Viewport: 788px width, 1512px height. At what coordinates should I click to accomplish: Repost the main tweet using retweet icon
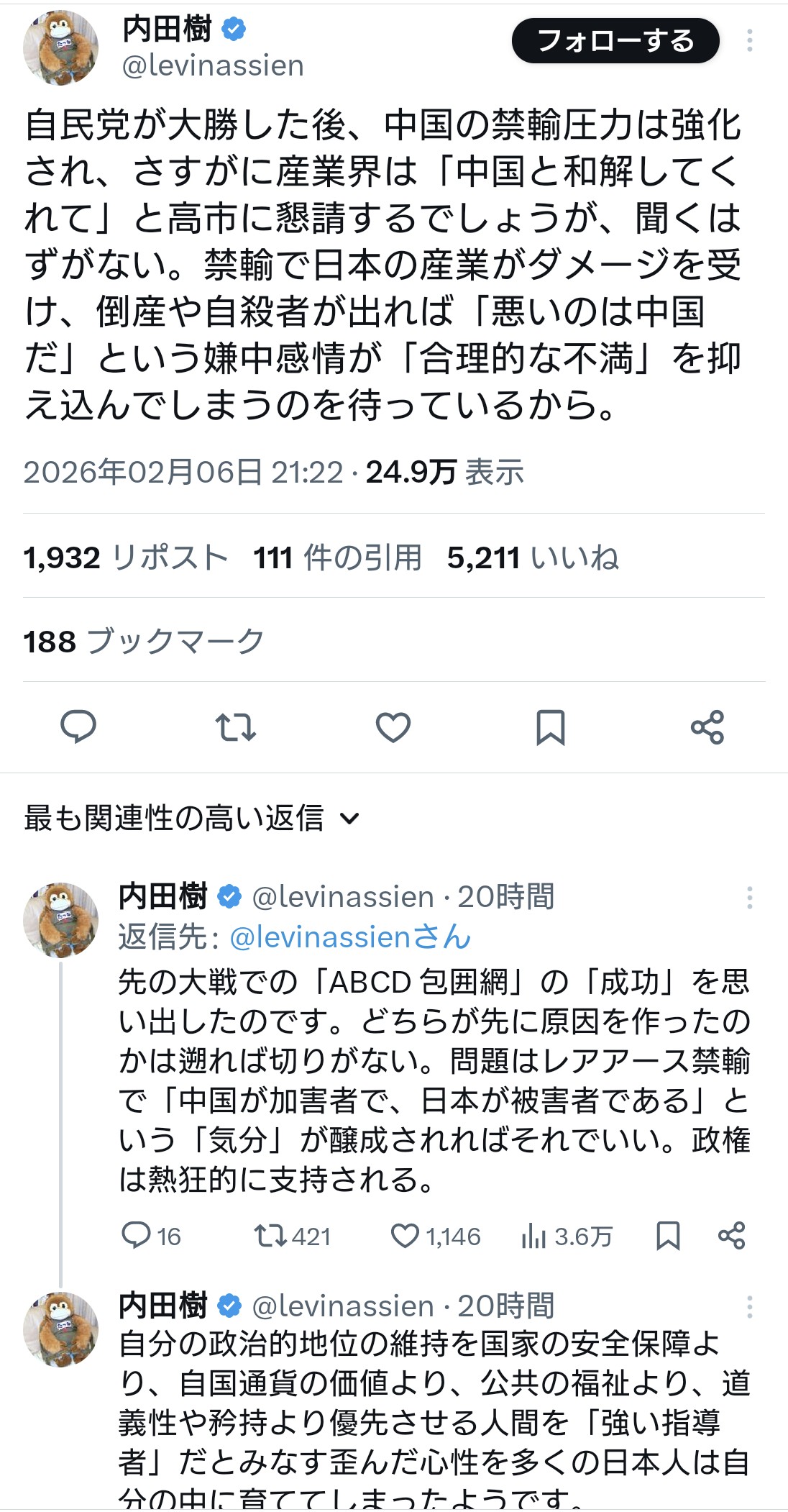(236, 727)
